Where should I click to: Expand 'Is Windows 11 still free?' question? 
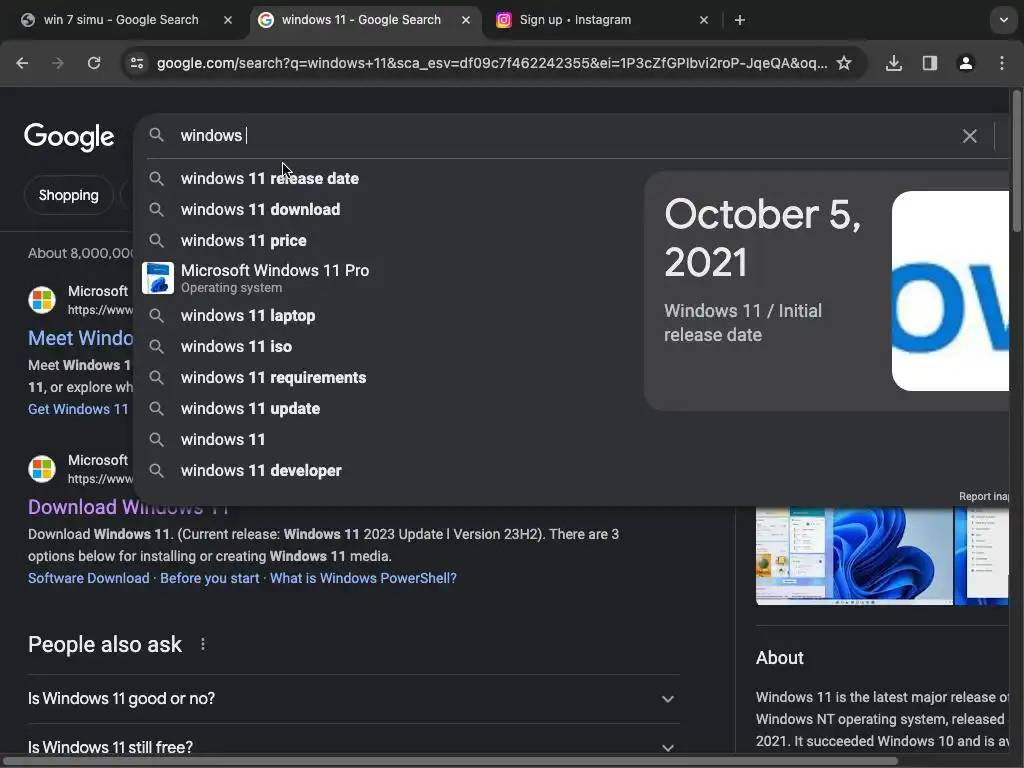pyautogui.click(x=353, y=746)
